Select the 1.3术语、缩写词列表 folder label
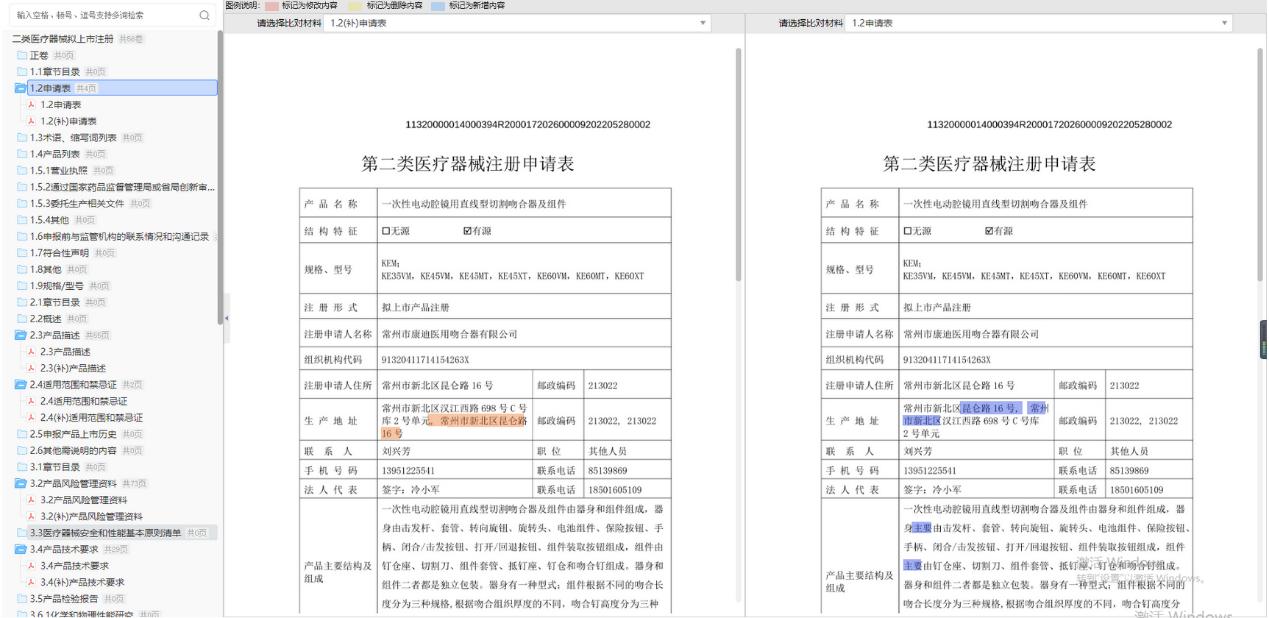Image resolution: width=1269 pixels, height=618 pixels. click(73, 137)
